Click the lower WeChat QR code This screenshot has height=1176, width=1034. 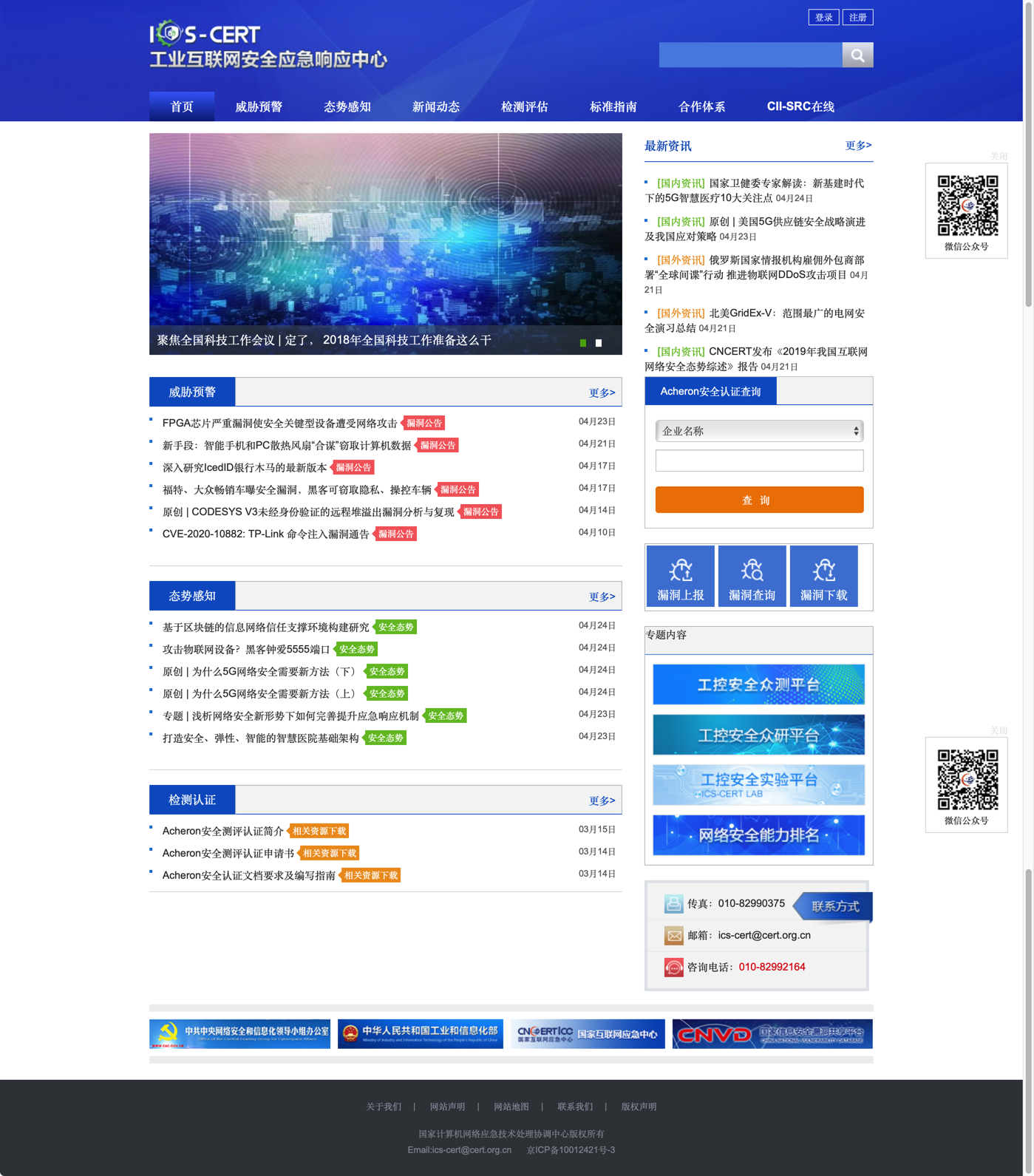coord(967,779)
